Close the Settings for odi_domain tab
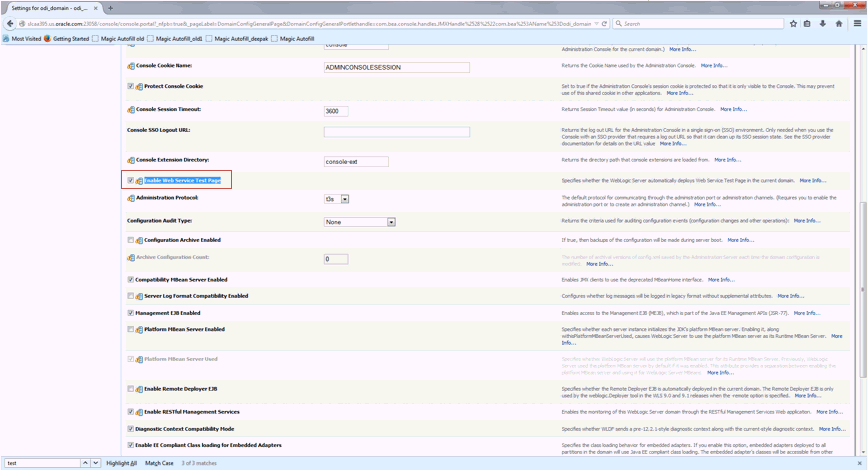This screenshot has height=470, width=868. [x=96, y=8]
